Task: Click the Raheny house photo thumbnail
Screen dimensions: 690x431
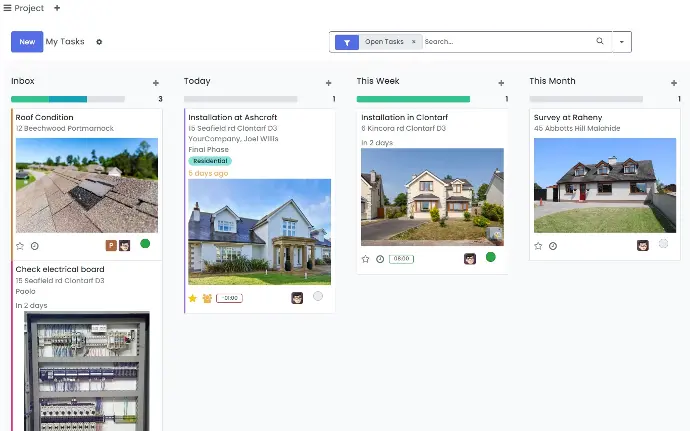Action: [605, 185]
